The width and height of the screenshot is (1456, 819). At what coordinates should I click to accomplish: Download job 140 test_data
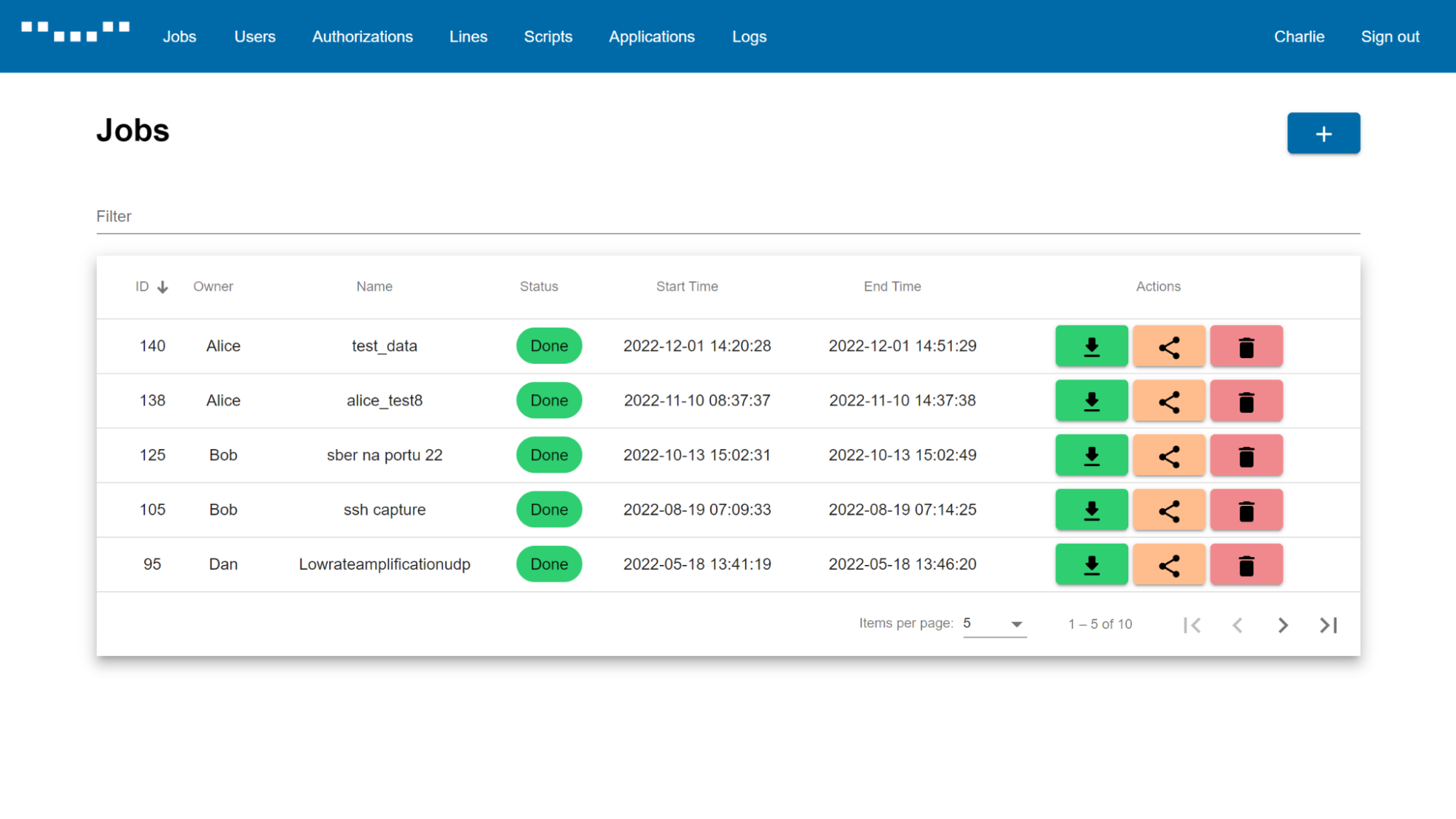pyautogui.click(x=1091, y=346)
